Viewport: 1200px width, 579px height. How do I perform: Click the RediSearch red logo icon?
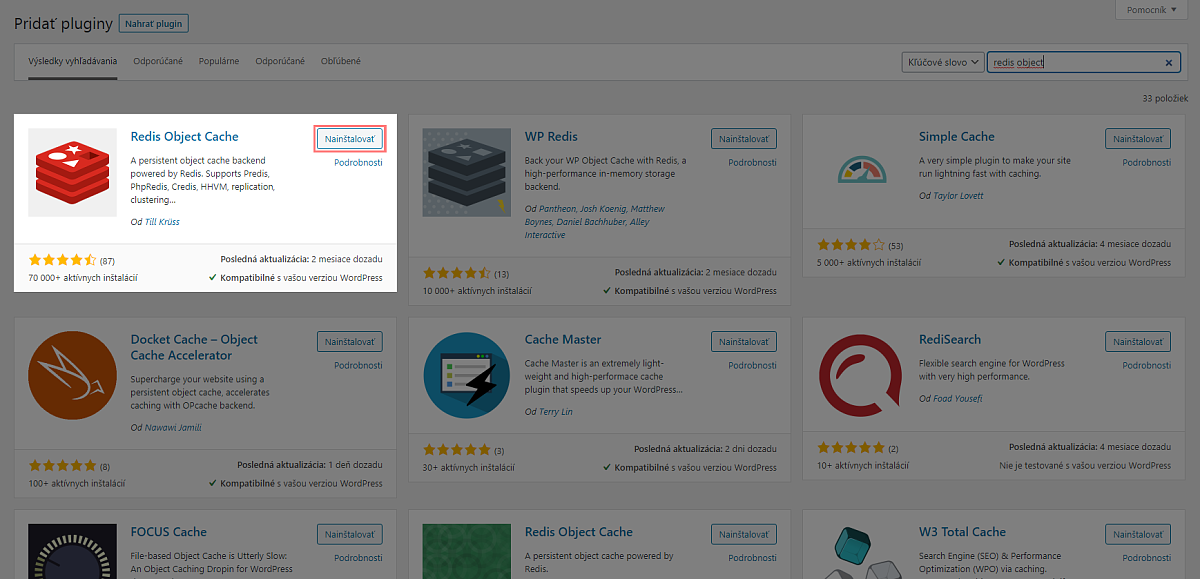[861, 376]
